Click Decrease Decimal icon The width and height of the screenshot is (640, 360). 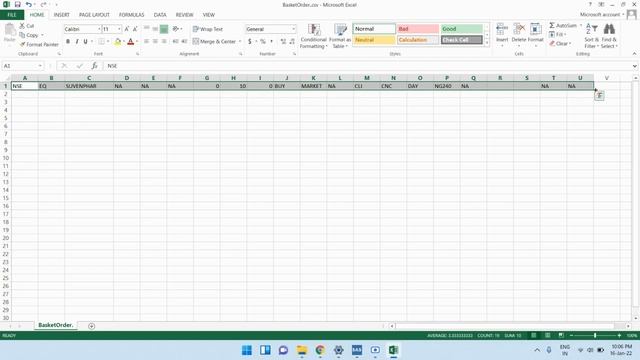point(292,41)
